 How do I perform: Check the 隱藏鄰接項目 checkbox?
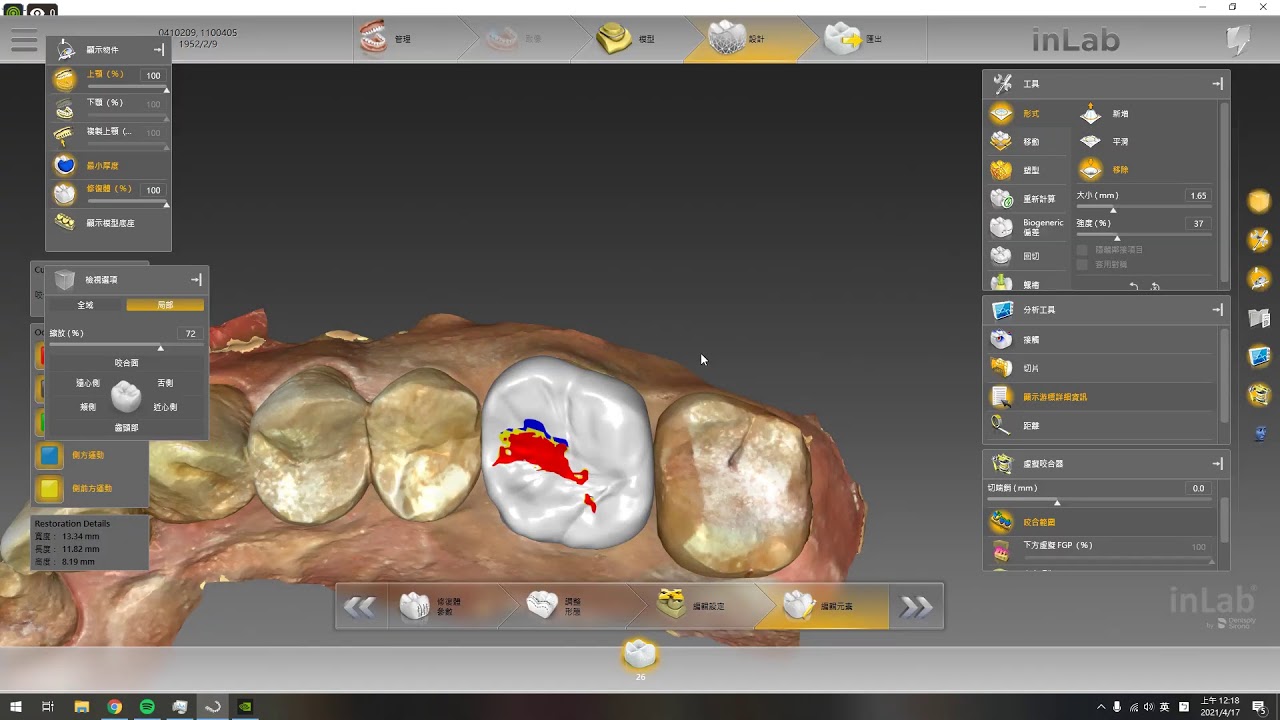(x=1082, y=250)
